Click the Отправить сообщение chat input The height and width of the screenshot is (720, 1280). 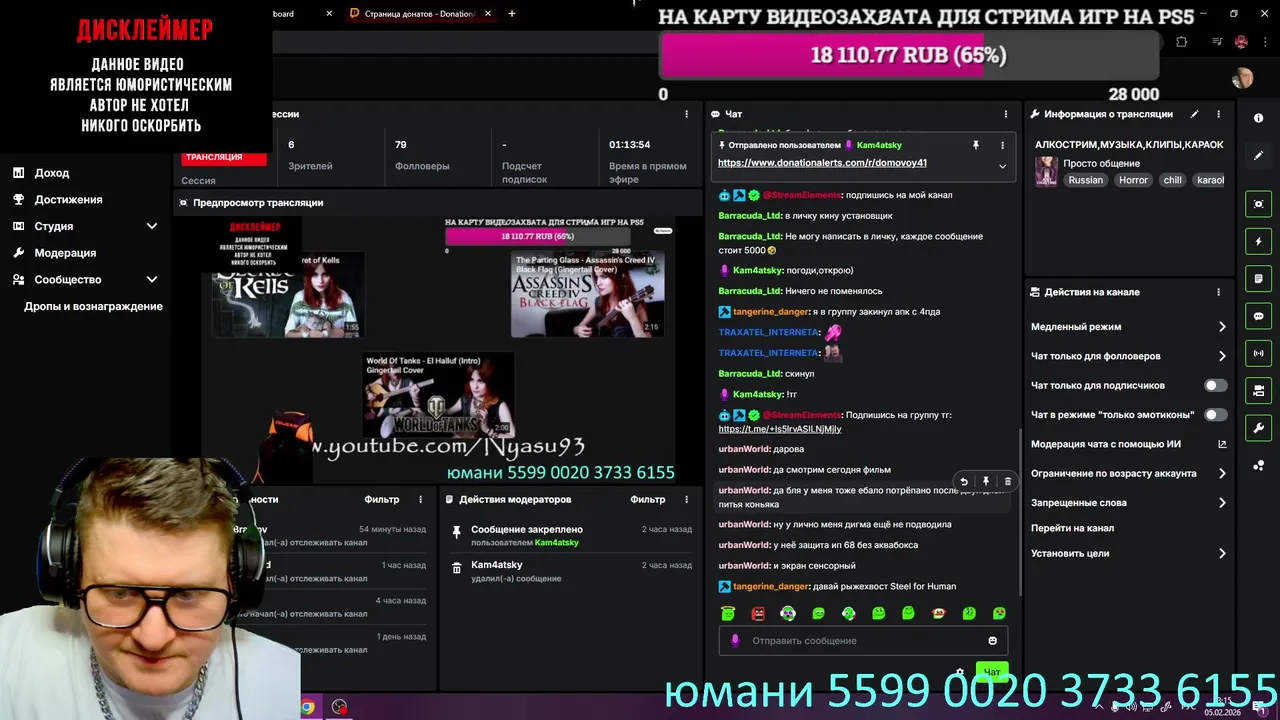862,641
